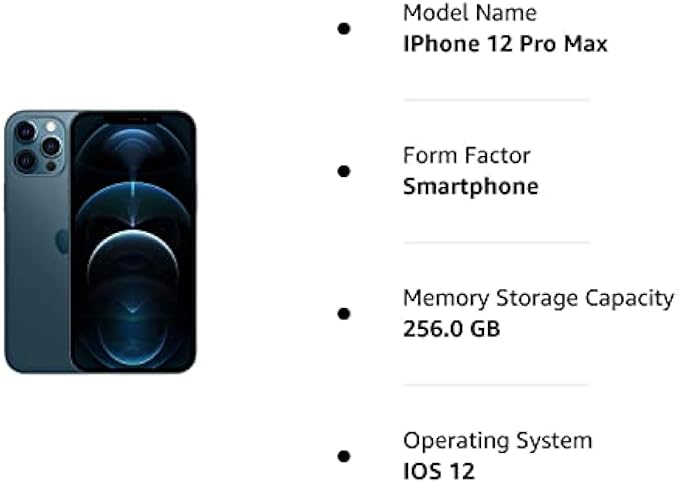
Task: Select the bullet beside Memory Storage Capacity
Action: pyautogui.click(x=344, y=313)
